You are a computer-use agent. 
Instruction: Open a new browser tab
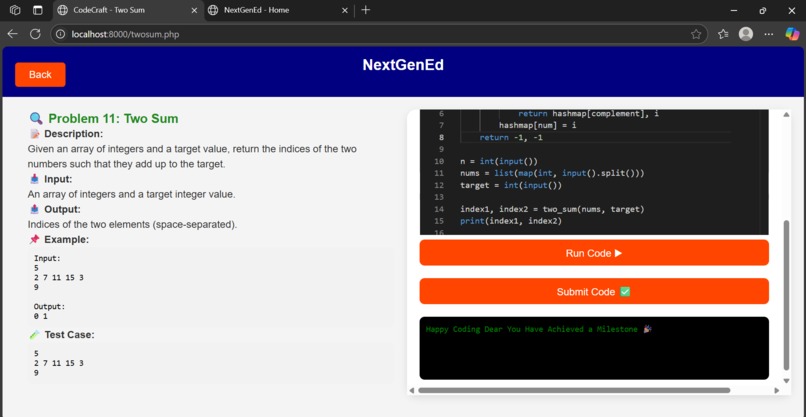[x=365, y=10]
